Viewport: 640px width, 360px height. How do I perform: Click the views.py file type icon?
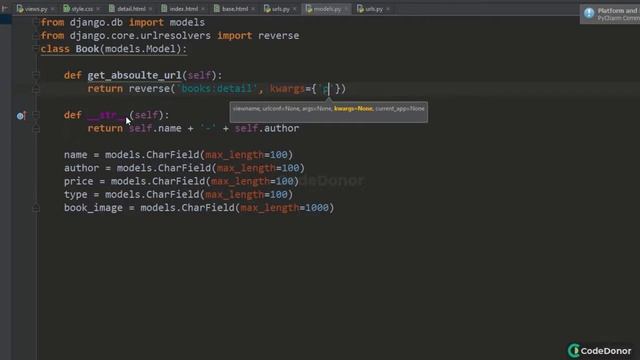click(x=20, y=9)
